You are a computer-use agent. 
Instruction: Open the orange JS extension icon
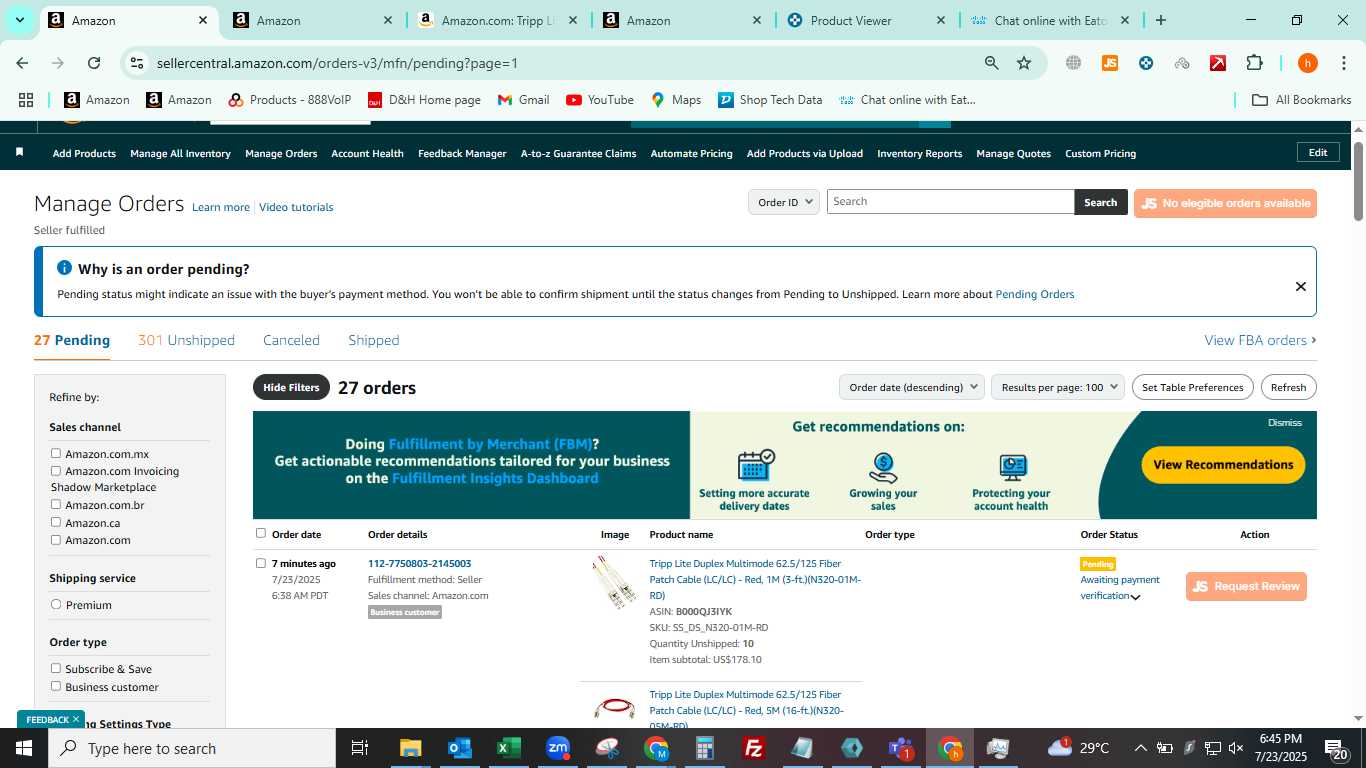tap(1110, 63)
